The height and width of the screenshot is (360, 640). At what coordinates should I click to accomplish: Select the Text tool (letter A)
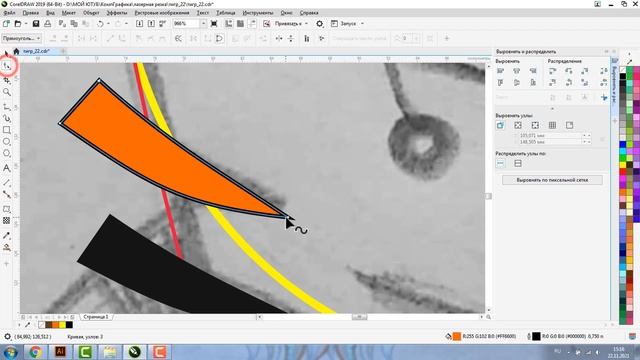click(7, 168)
